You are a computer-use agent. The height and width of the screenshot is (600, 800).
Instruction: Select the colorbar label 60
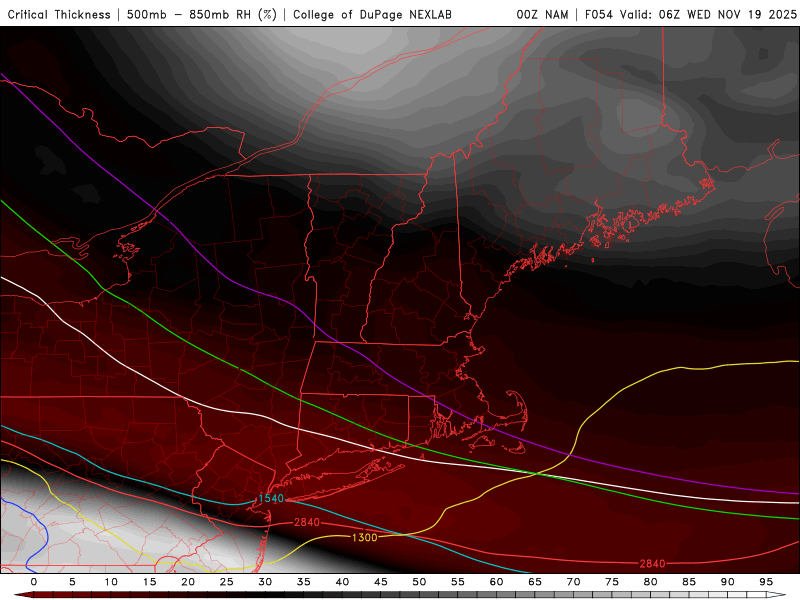[496, 582]
